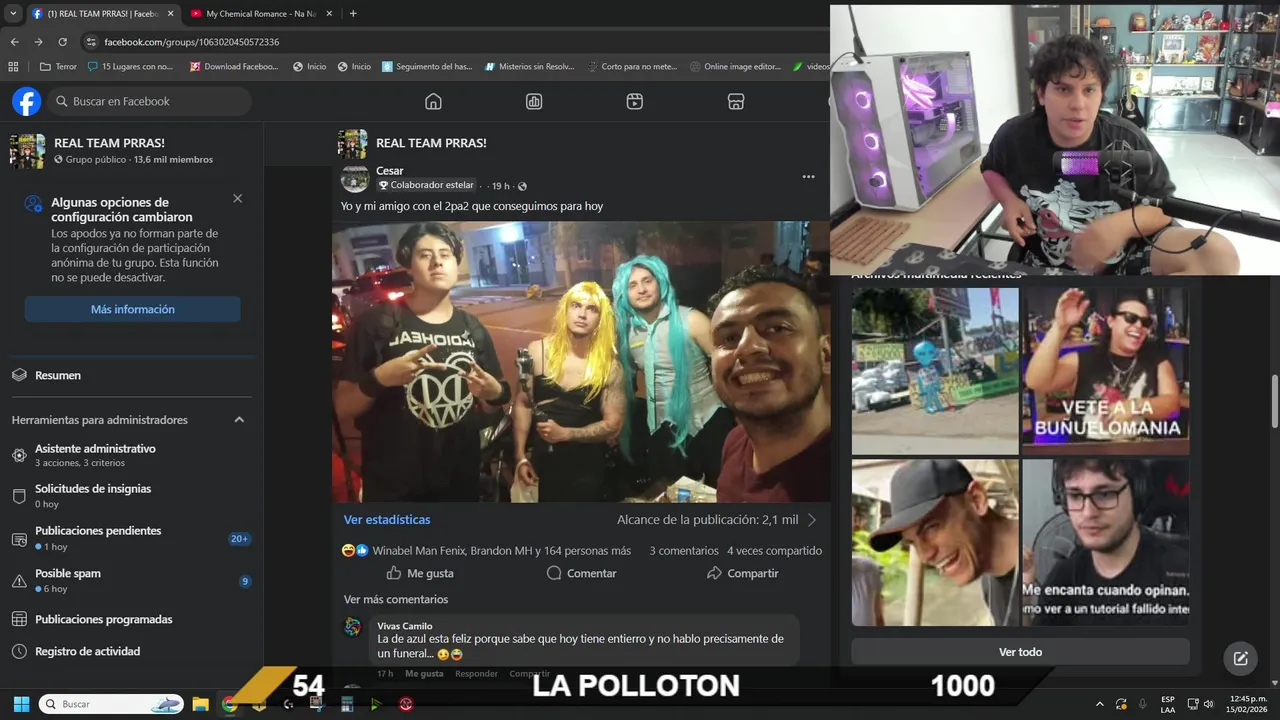Screen dimensions: 1280x720
Task: Click the address bar URL facebook.com/groups
Action: click(192, 42)
